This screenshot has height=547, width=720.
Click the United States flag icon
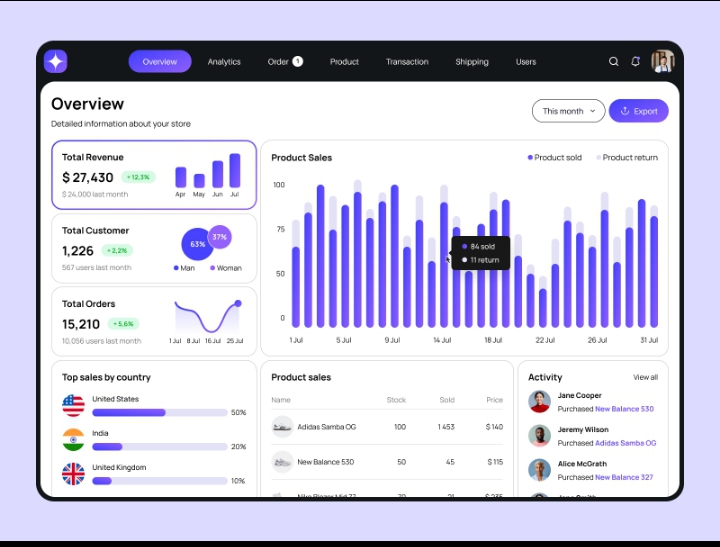click(73, 406)
